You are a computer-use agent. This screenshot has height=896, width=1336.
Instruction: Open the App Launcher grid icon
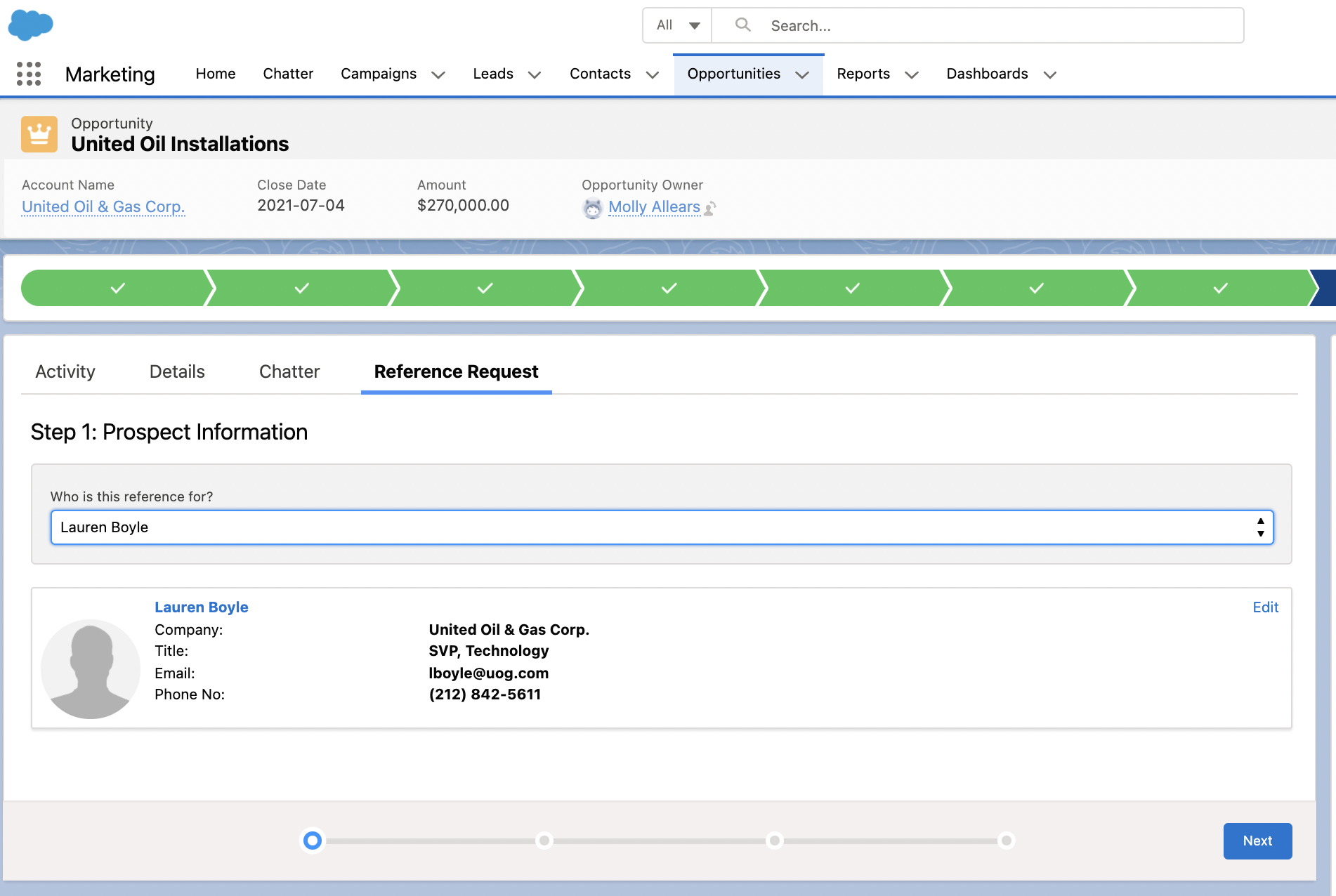(x=29, y=74)
